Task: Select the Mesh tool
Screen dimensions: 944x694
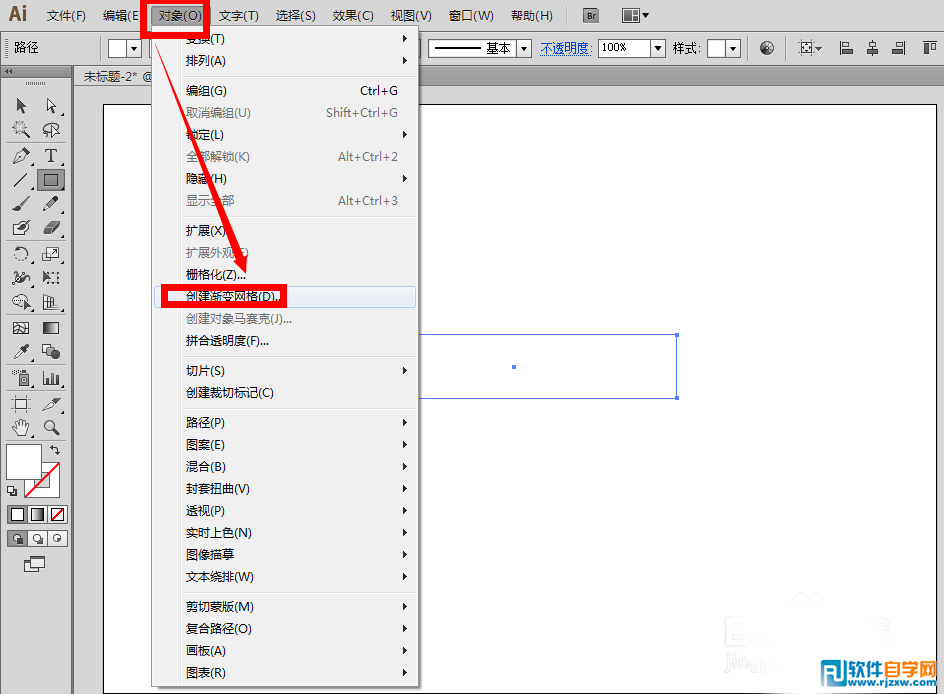Action: [x=21, y=328]
